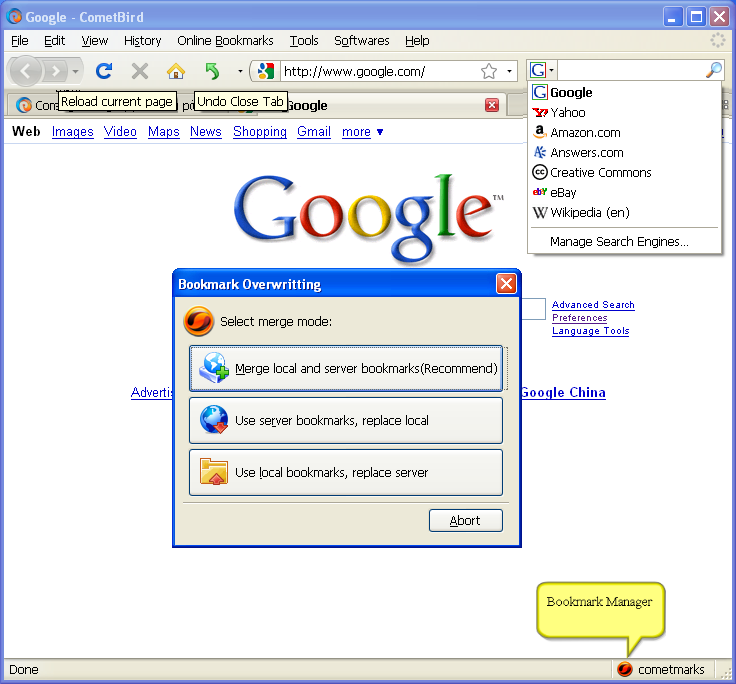The width and height of the screenshot is (736, 684).
Task: Select Google from the search engine list
Action: click(624, 92)
